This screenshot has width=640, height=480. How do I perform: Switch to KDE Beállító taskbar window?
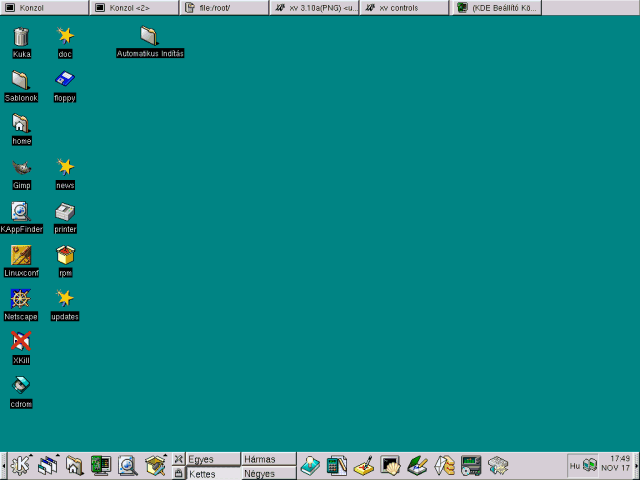point(496,8)
